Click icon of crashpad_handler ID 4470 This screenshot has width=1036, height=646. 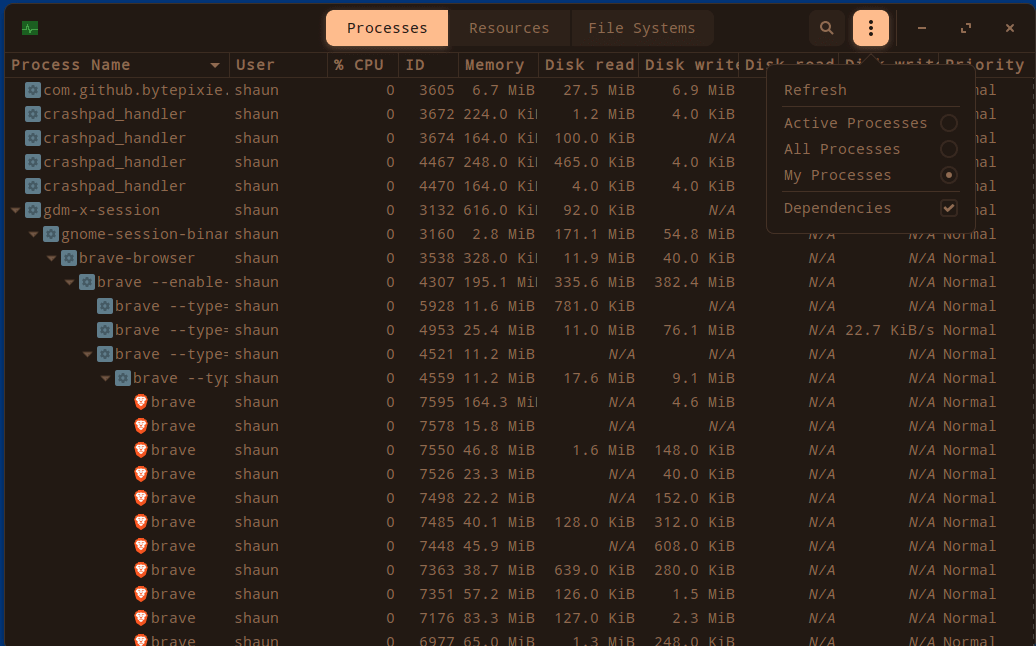click(x=33, y=186)
